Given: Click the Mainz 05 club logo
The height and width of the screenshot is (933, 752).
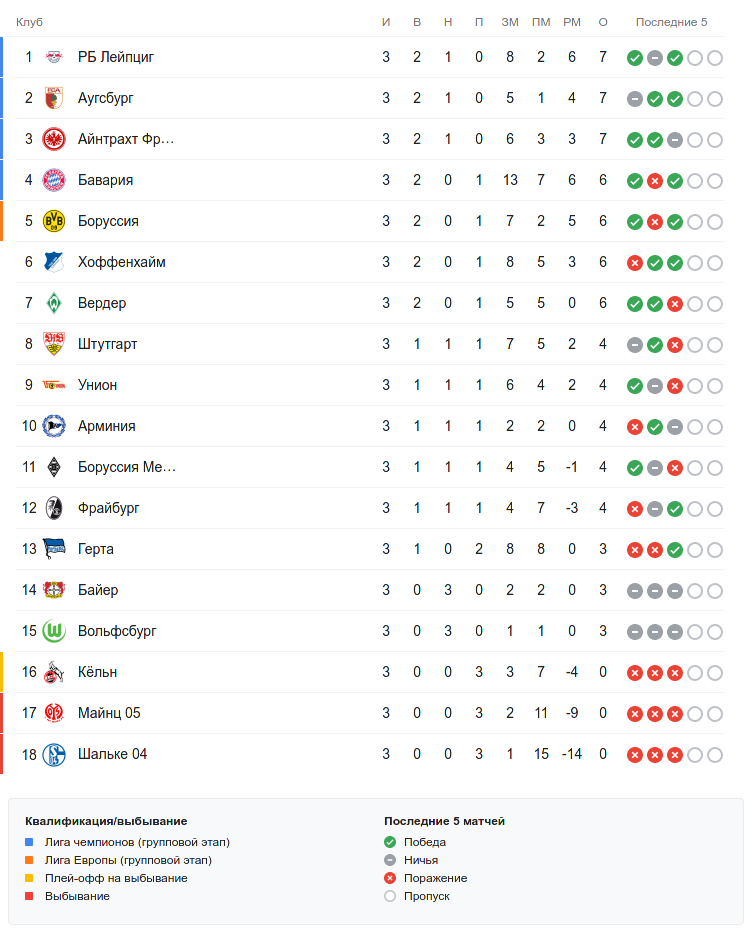Looking at the screenshot, I should coord(54,714).
